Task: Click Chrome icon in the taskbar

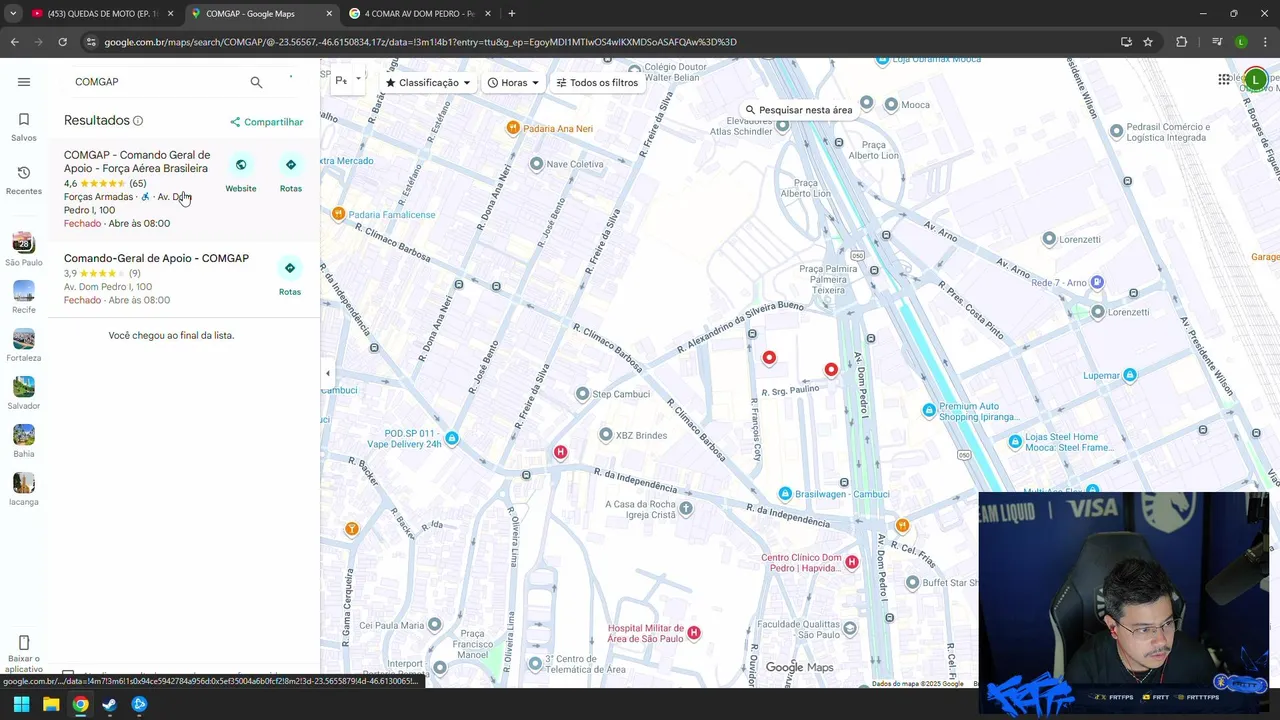Action: [80, 704]
